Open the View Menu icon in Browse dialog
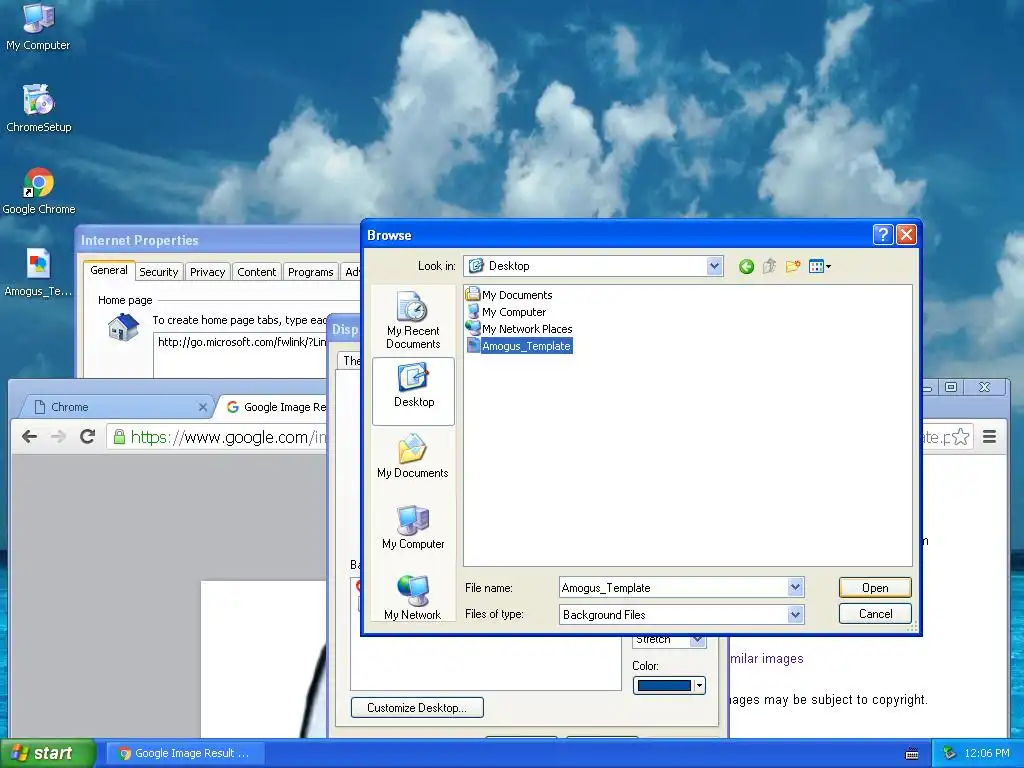This screenshot has width=1024, height=768. click(x=820, y=266)
